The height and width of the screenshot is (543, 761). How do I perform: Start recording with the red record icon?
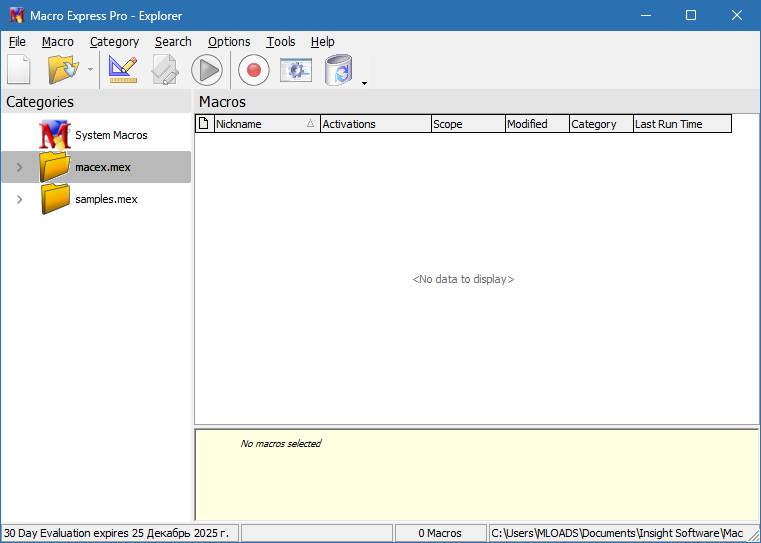pyautogui.click(x=253, y=70)
